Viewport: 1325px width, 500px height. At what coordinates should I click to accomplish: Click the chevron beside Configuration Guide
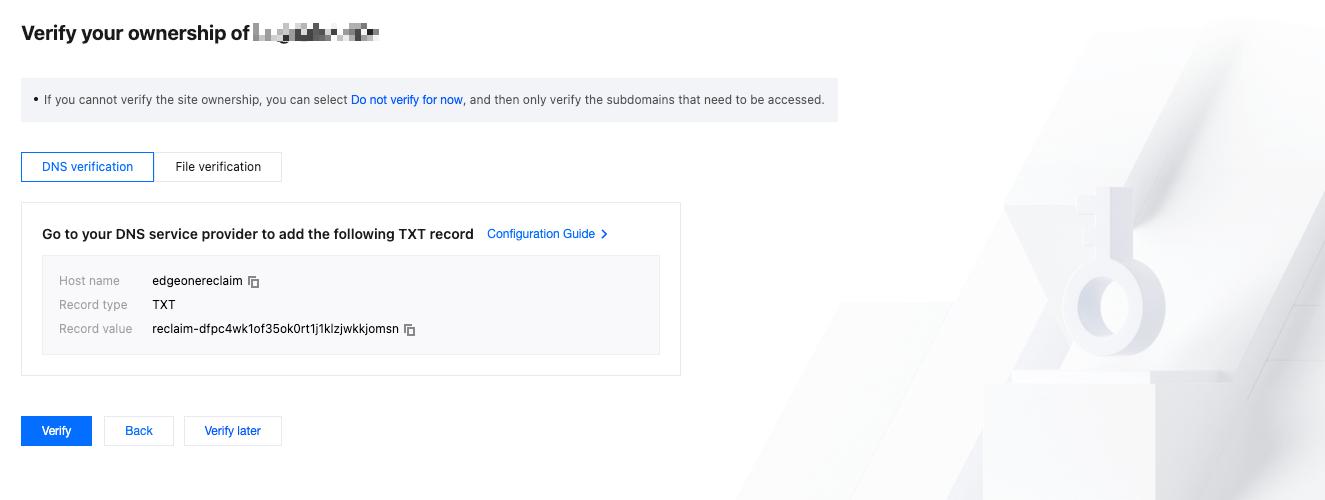[x=604, y=234]
